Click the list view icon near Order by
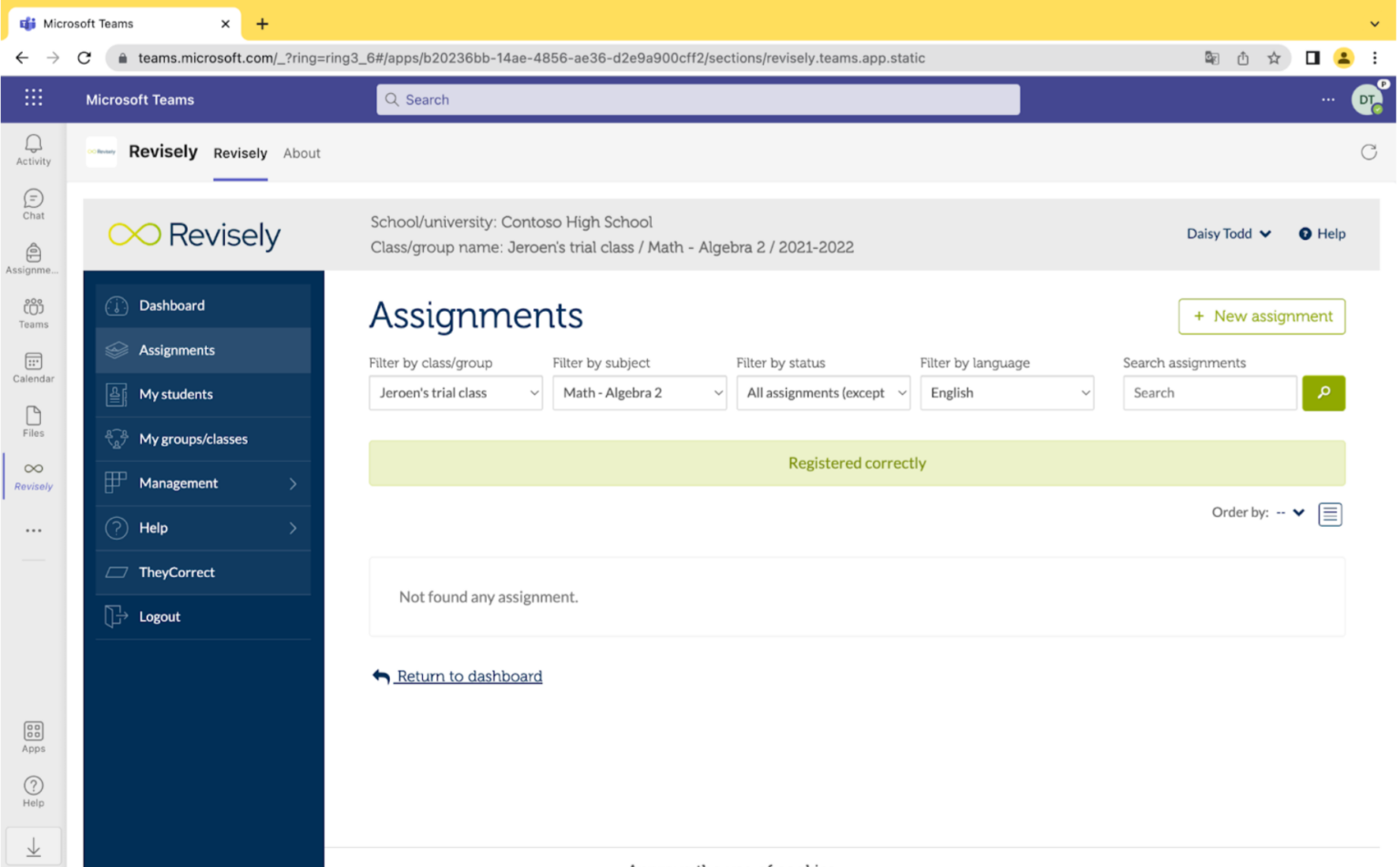1400x867 pixels. pos(1330,513)
